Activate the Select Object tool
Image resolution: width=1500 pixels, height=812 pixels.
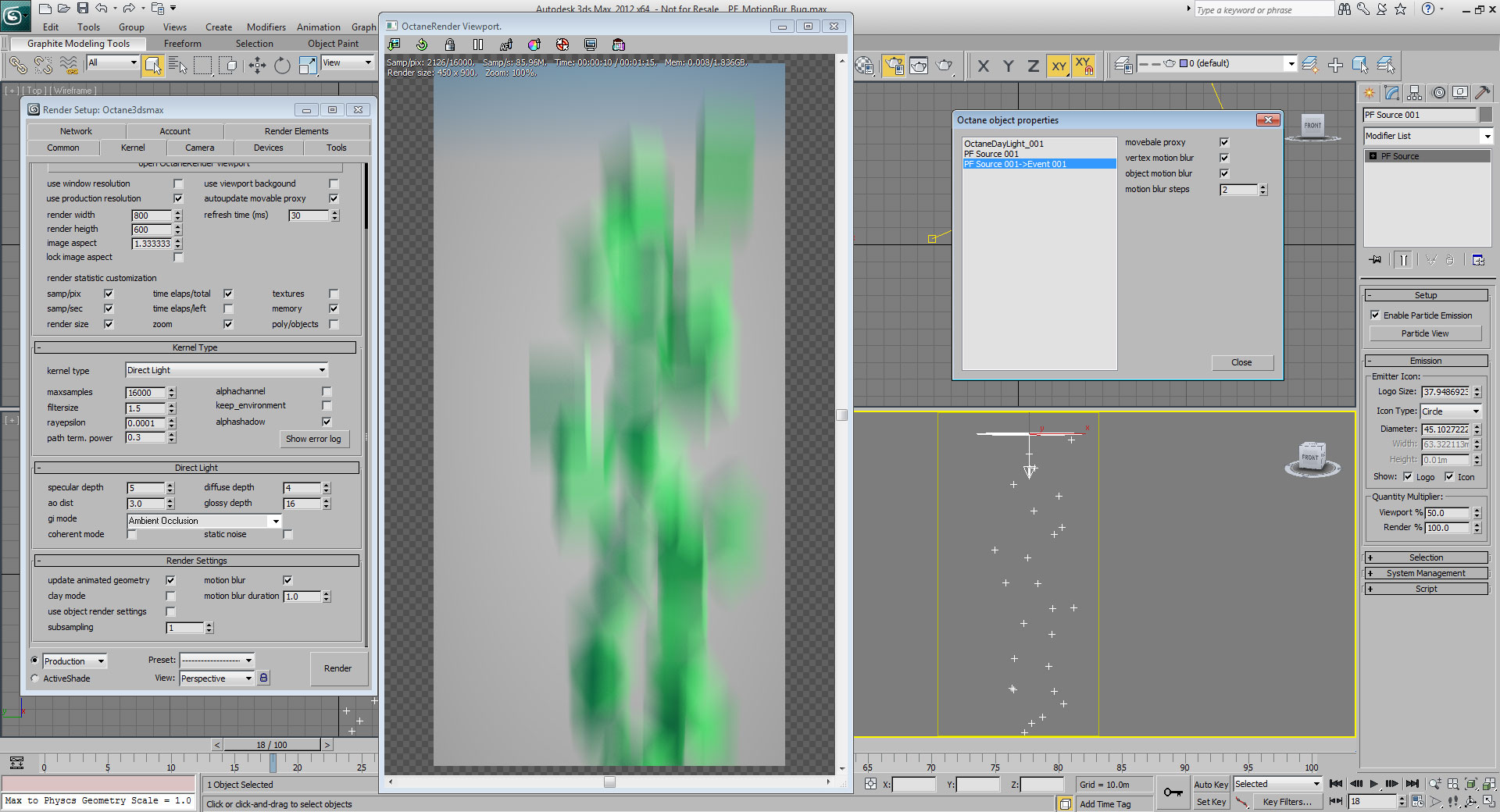click(x=152, y=66)
